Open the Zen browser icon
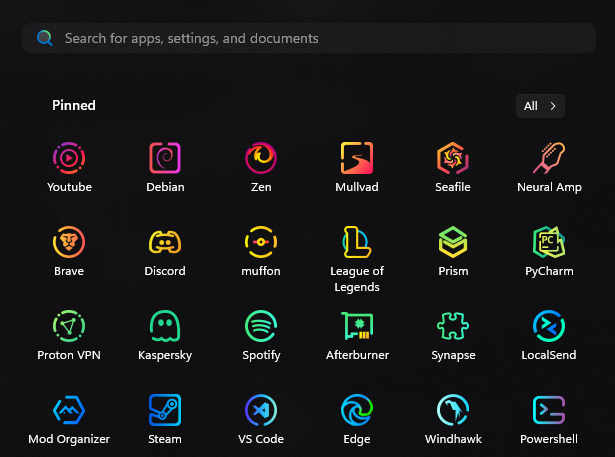This screenshot has width=615, height=457. (261, 158)
